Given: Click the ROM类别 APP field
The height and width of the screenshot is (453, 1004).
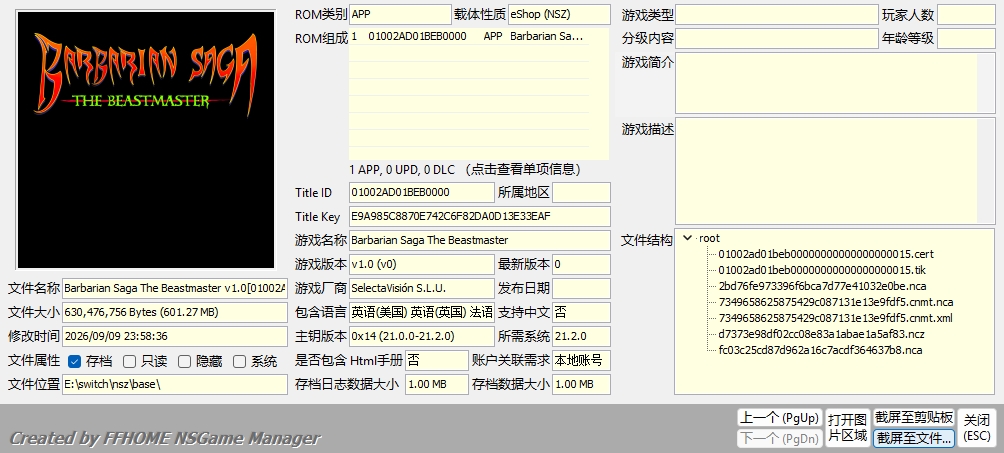Looking at the screenshot, I should 400,14.
